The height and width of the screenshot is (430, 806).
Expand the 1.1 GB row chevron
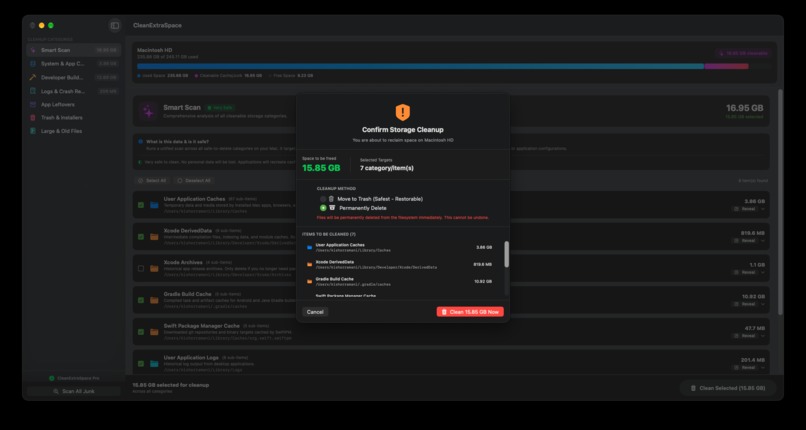pyautogui.click(x=763, y=273)
